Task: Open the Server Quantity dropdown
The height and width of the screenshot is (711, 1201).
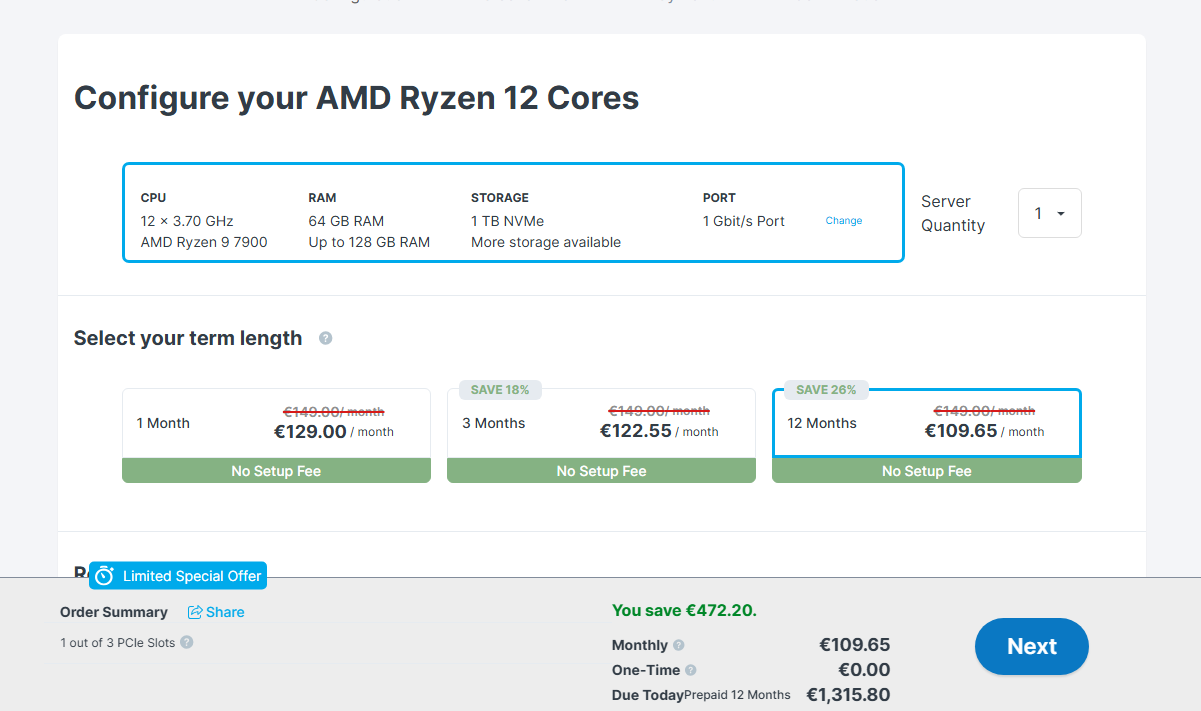Action: point(1049,213)
